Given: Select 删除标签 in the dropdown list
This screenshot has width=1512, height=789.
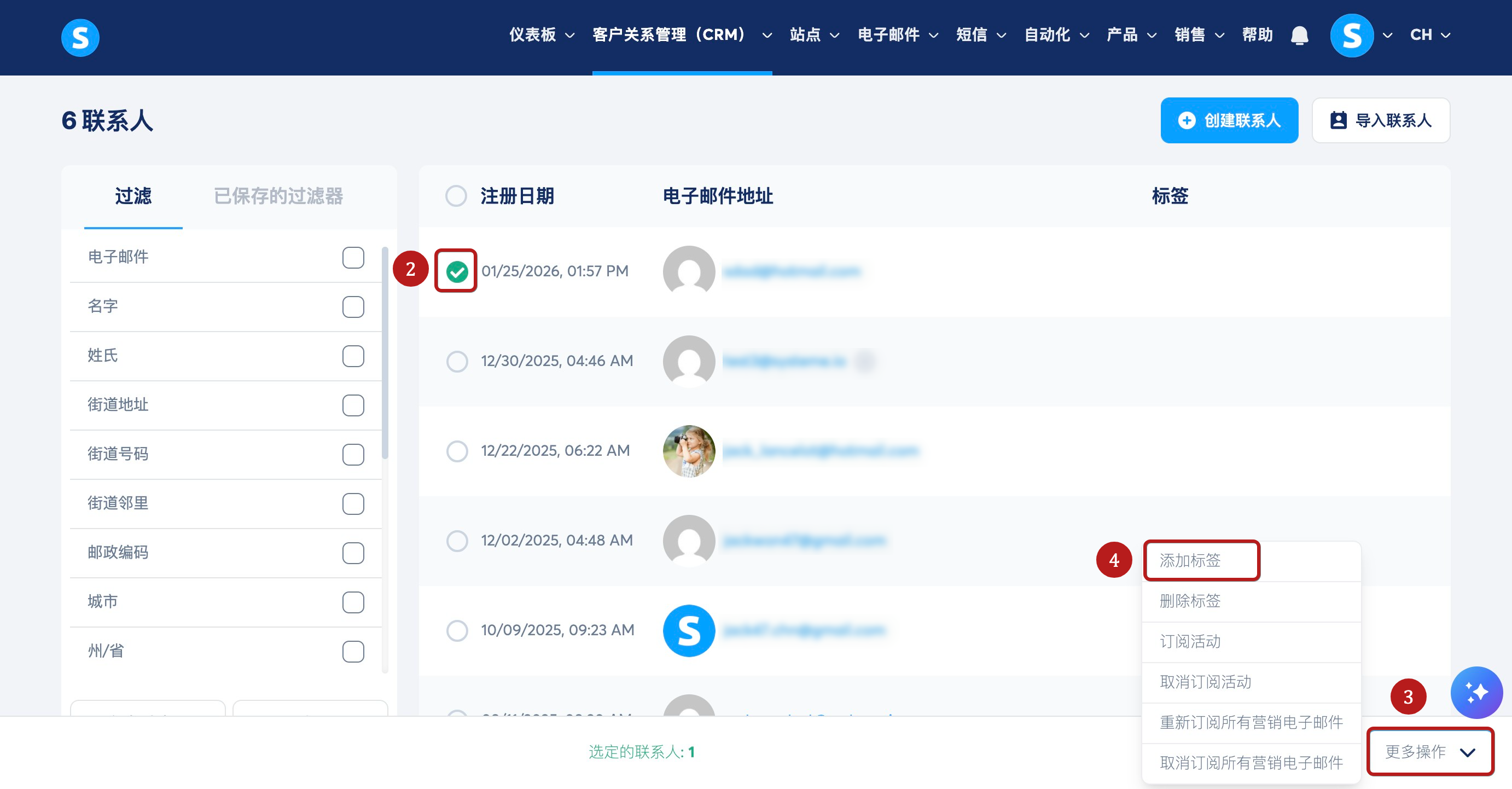Looking at the screenshot, I should (1190, 601).
